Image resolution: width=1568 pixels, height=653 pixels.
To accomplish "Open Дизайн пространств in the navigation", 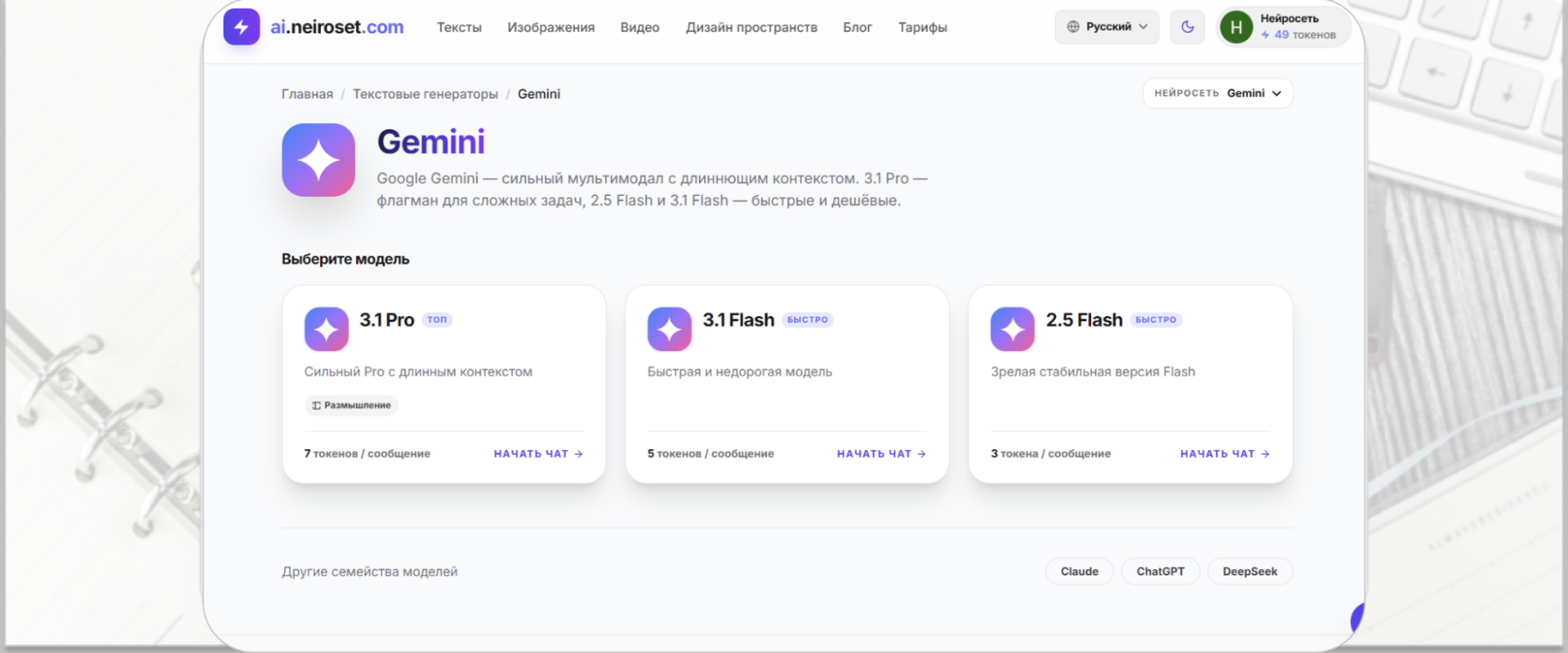I will coord(751,27).
